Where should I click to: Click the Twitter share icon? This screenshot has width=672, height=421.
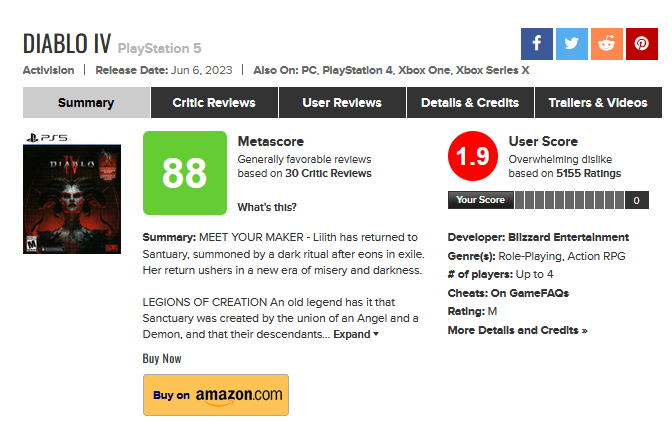(x=571, y=44)
